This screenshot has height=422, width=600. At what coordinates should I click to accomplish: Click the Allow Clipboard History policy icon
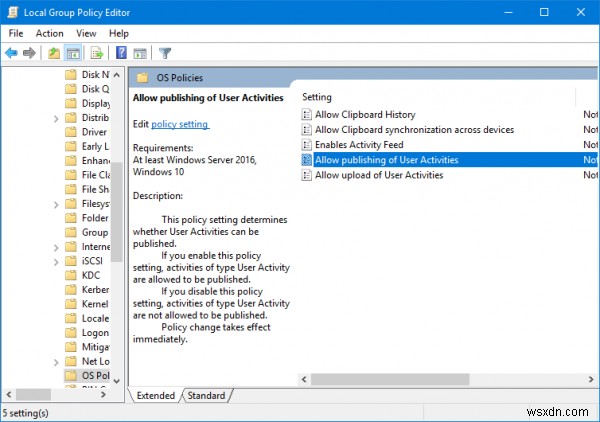307,114
